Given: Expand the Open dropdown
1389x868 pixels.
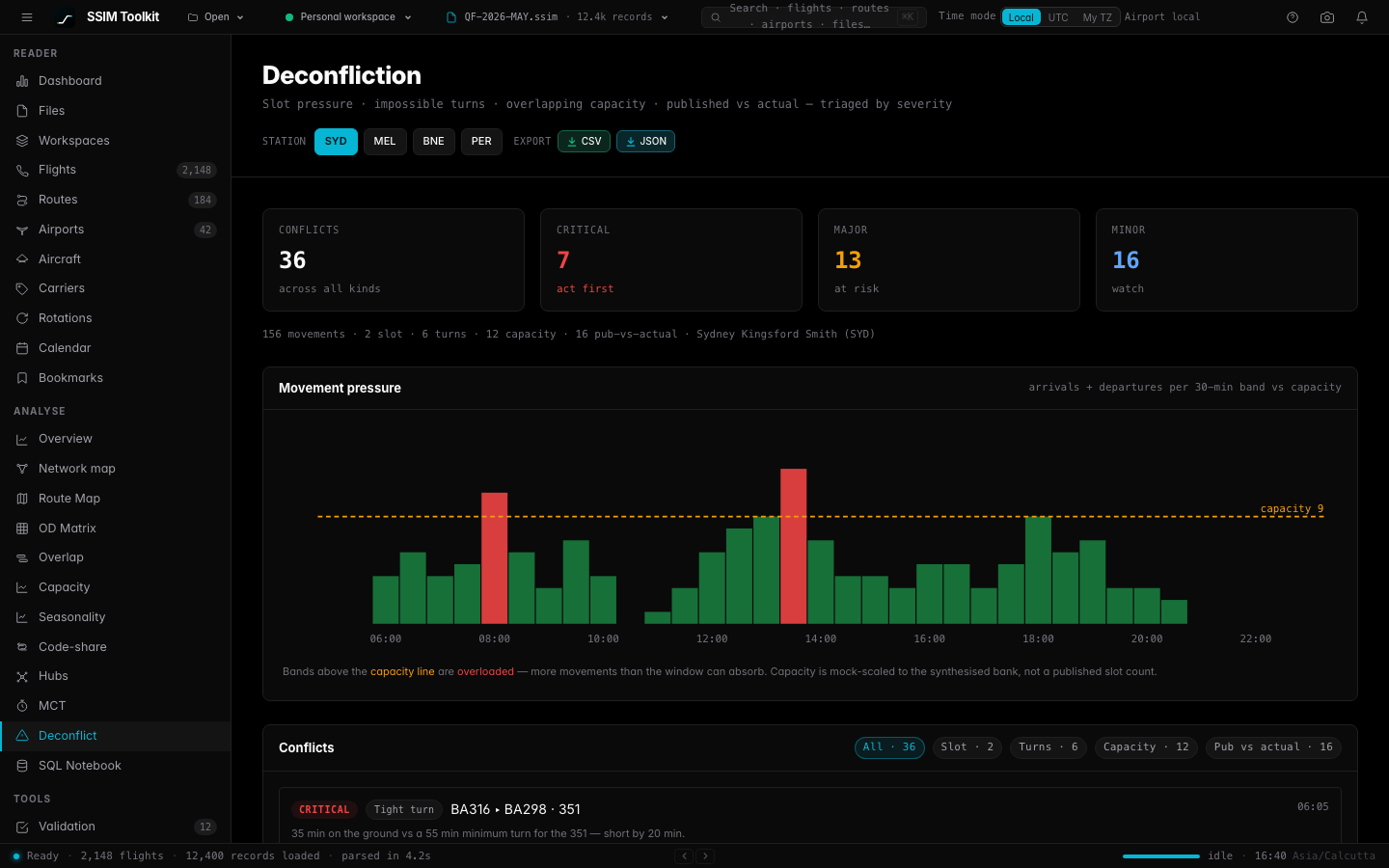Looking at the screenshot, I should pyautogui.click(x=216, y=17).
